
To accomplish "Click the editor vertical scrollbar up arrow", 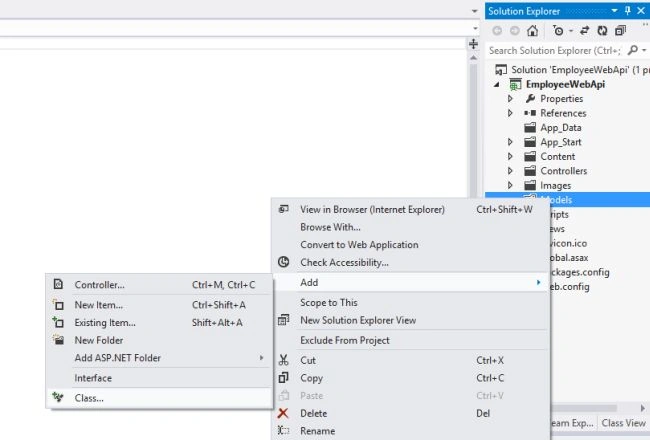I will (473, 58).
